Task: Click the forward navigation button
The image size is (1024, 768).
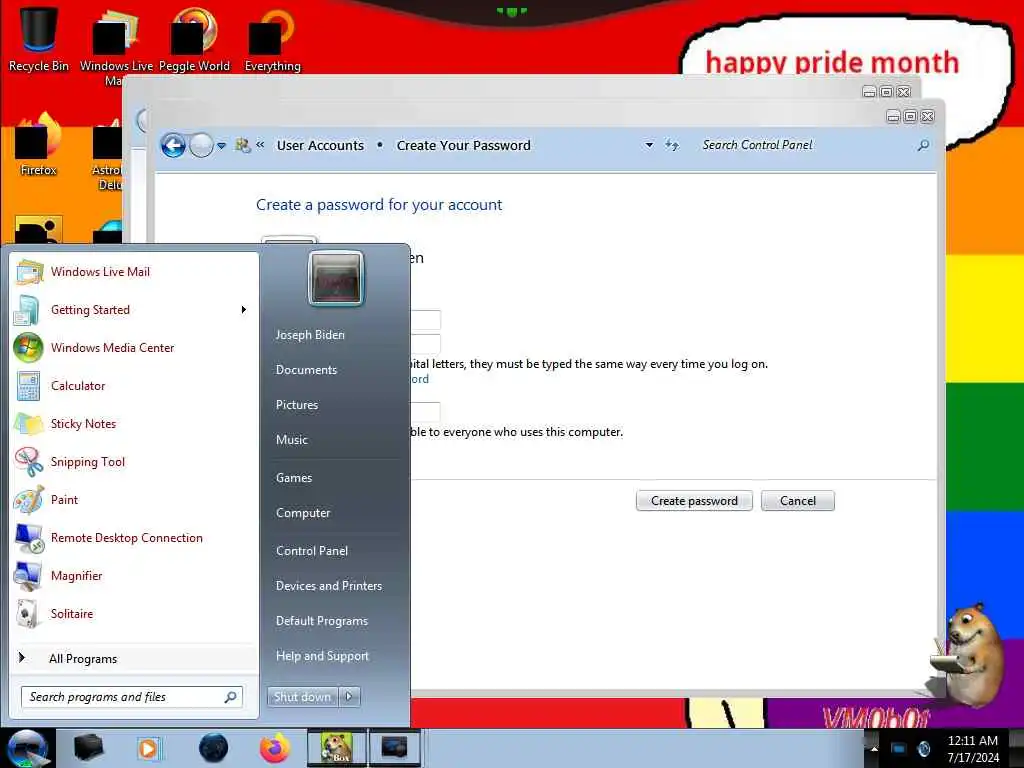Action: 201,145
